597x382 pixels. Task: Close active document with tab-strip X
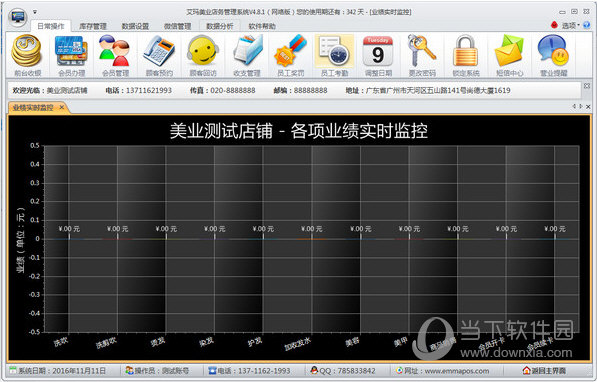[588, 107]
